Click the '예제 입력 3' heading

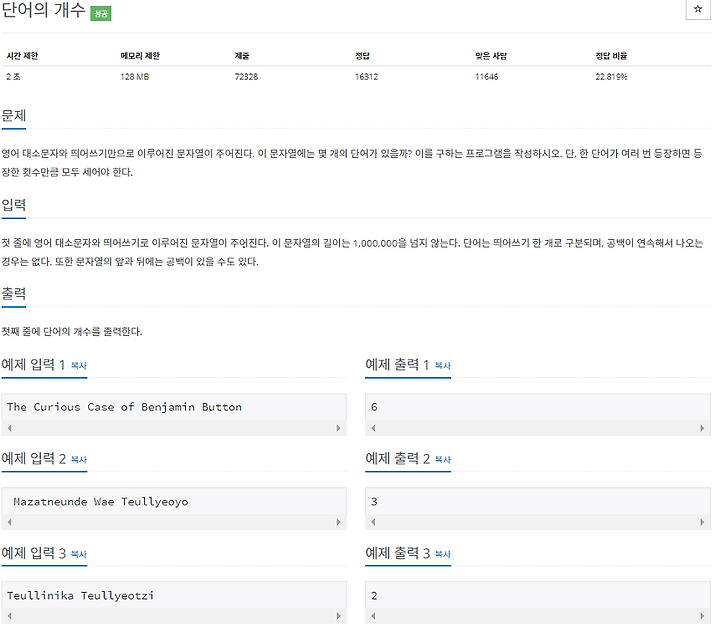pyautogui.click(x=34, y=553)
